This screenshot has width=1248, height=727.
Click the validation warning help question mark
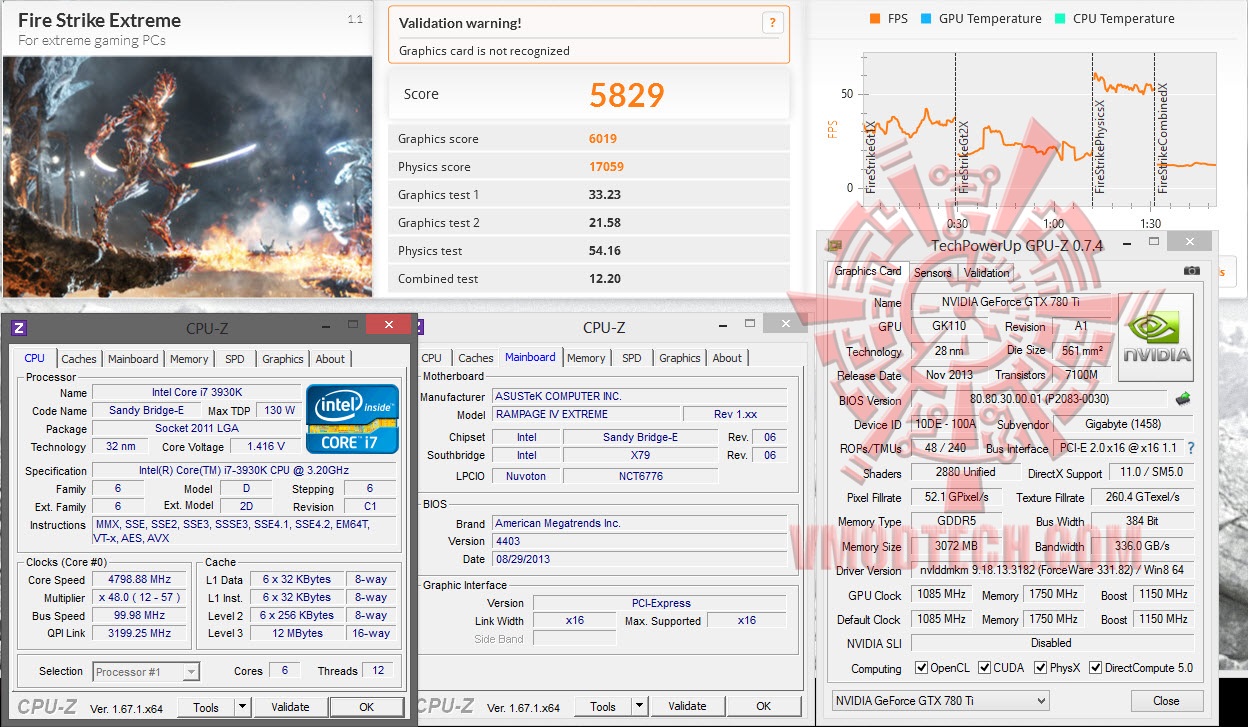click(x=771, y=23)
